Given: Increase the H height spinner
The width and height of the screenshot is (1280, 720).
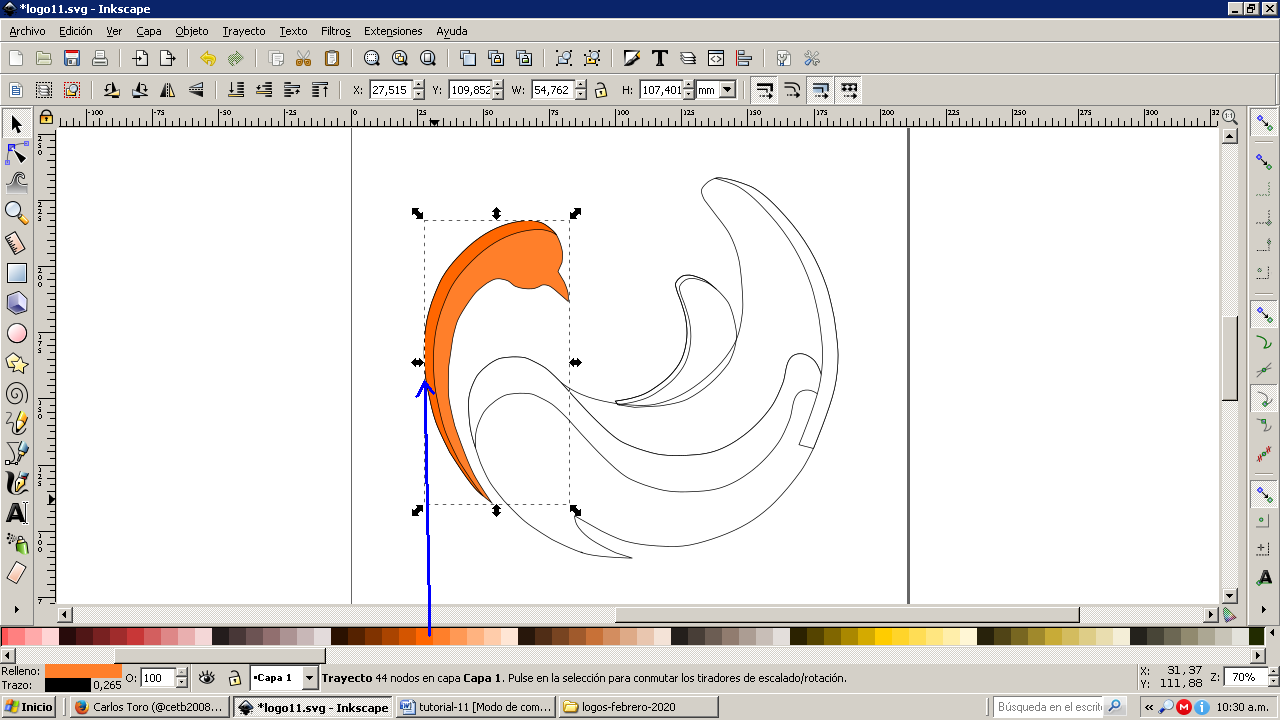Looking at the screenshot, I should 690,85.
